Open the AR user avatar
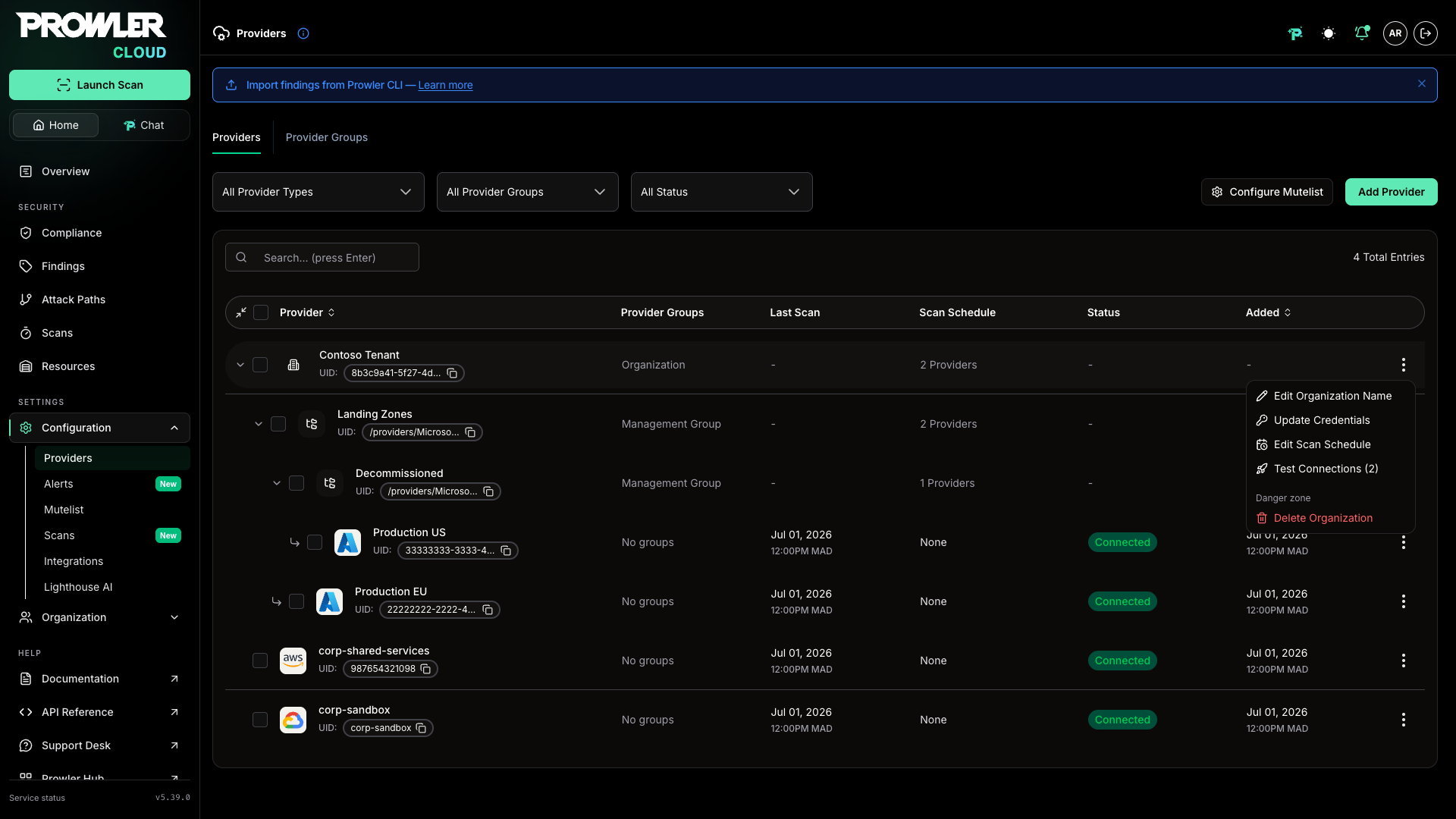1456x819 pixels. (1395, 33)
